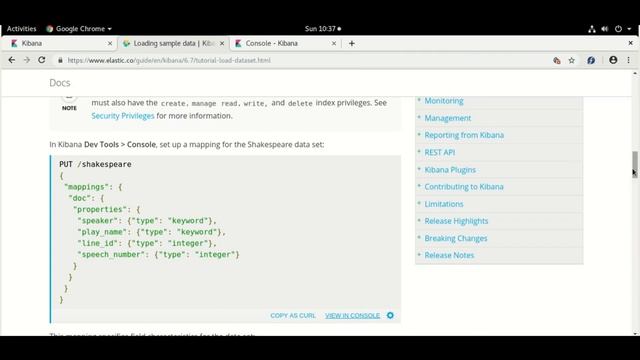This screenshot has height=360, width=640.
Task: Click the volume icon in top bar
Action: tap(605, 29)
